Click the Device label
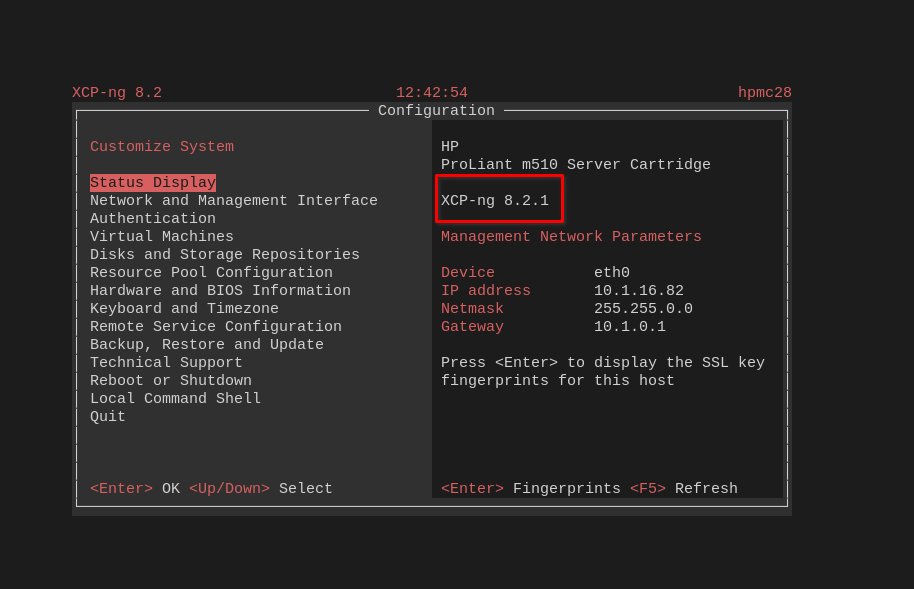Viewport: 914px width, 589px height. [x=467, y=272]
